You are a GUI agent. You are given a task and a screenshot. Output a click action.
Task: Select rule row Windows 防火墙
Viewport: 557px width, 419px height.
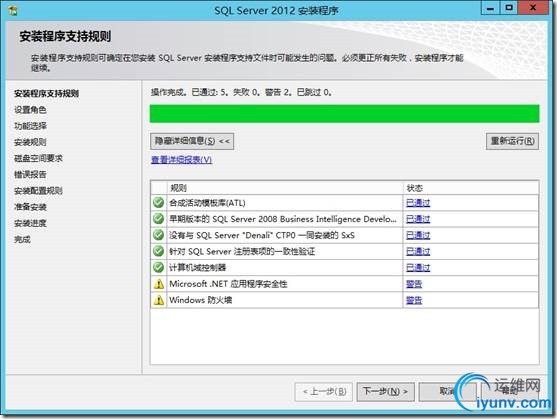tap(345, 300)
